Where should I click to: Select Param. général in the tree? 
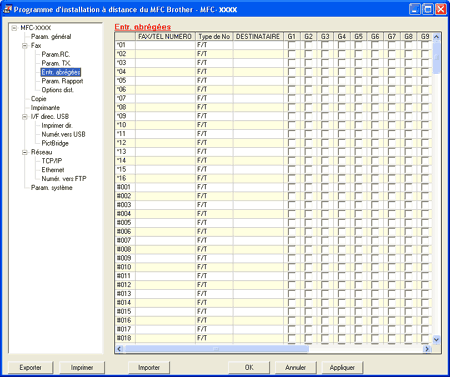[x=51, y=37]
